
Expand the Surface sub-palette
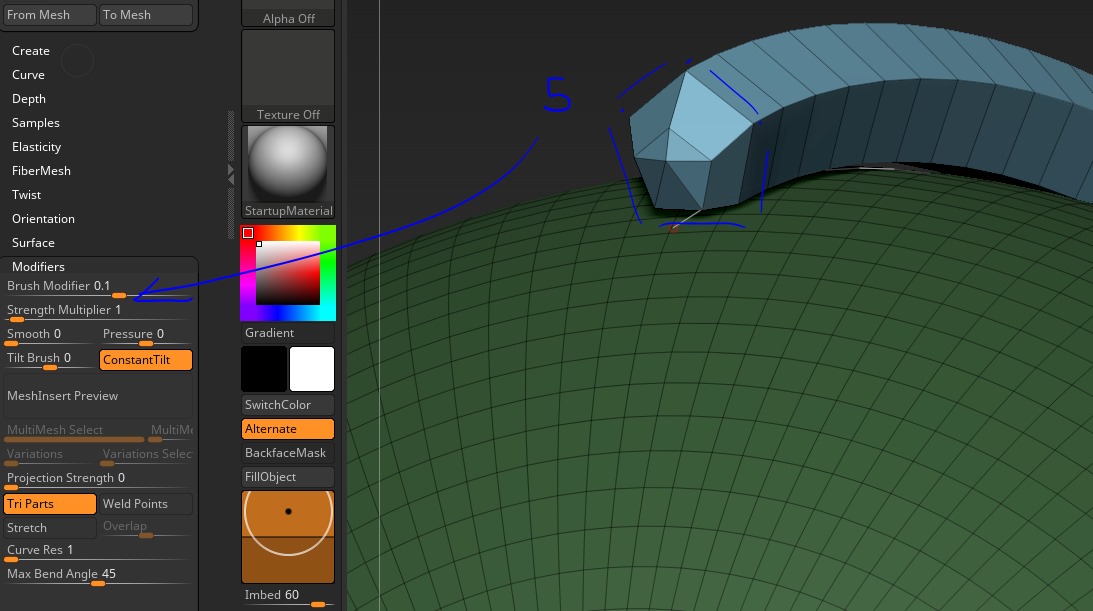tap(33, 242)
